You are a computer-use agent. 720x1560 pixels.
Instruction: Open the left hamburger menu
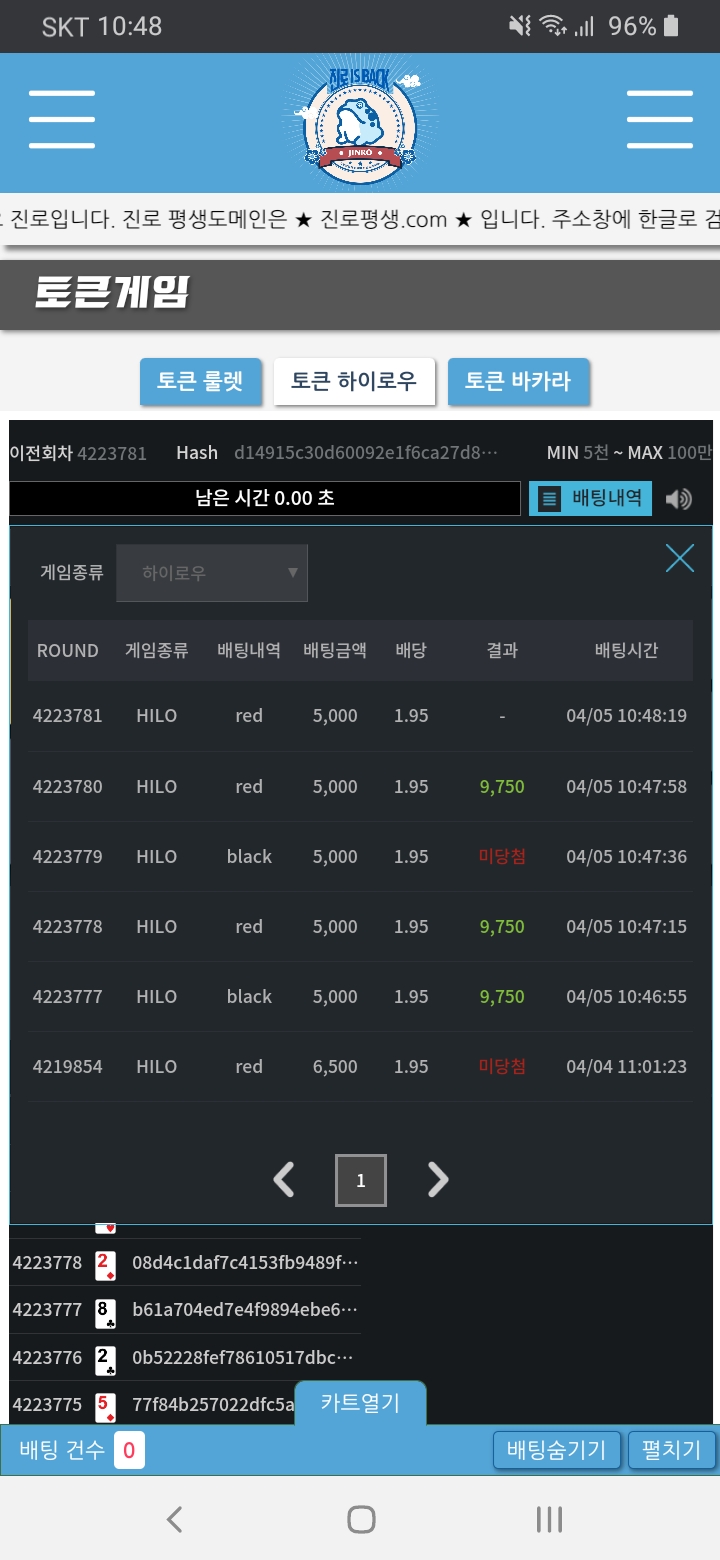coord(62,120)
